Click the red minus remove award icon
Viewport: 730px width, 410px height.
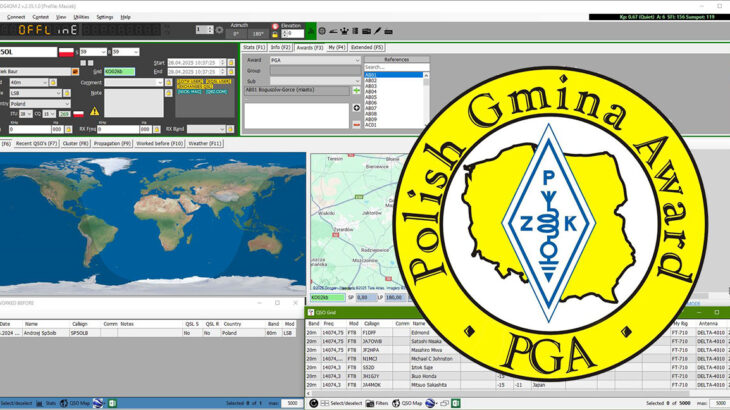pos(357,123)
